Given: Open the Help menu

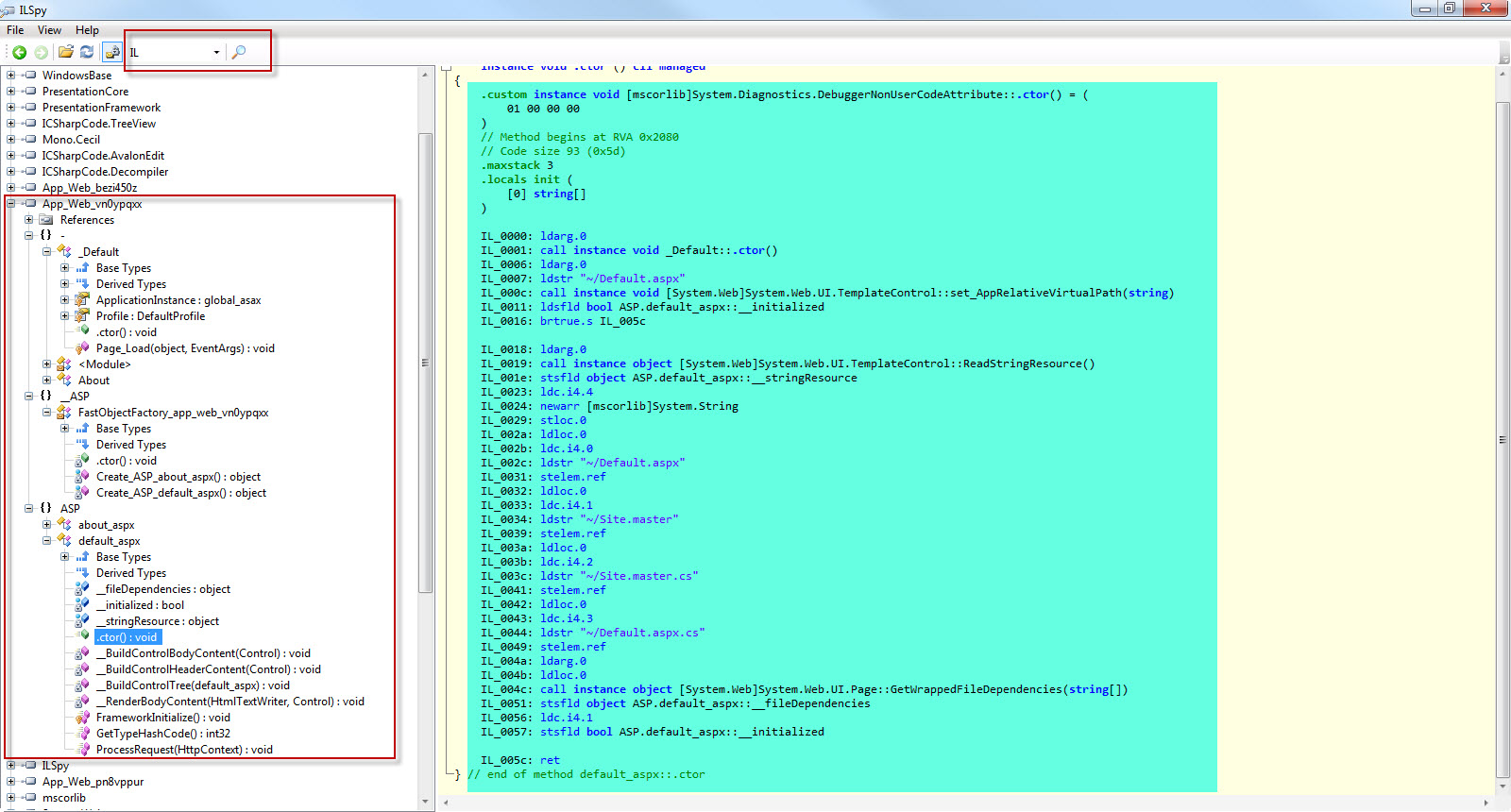Looking at the screenshot, I should point(87,30).
